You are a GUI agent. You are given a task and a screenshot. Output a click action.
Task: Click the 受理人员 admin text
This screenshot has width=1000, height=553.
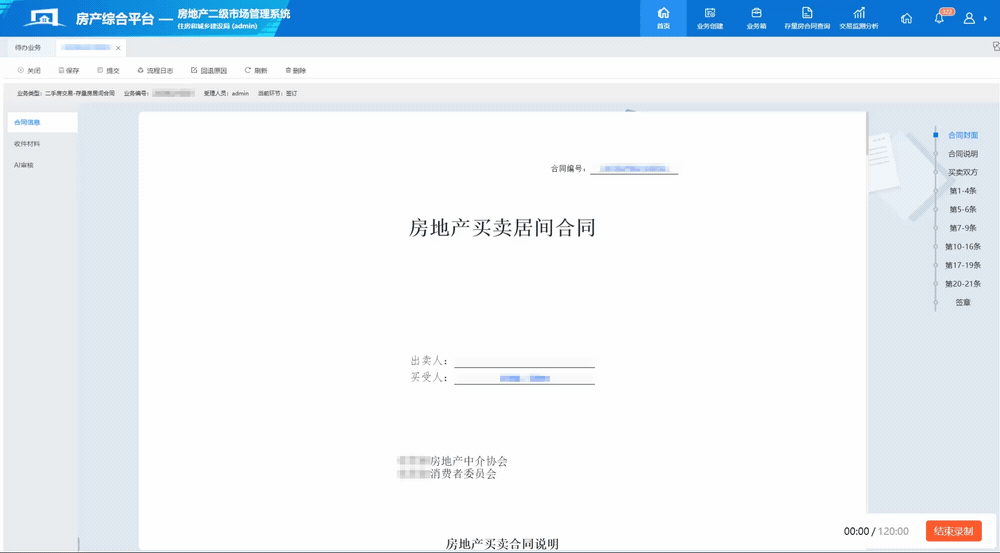pyautogui.click(x=226, y=93)
